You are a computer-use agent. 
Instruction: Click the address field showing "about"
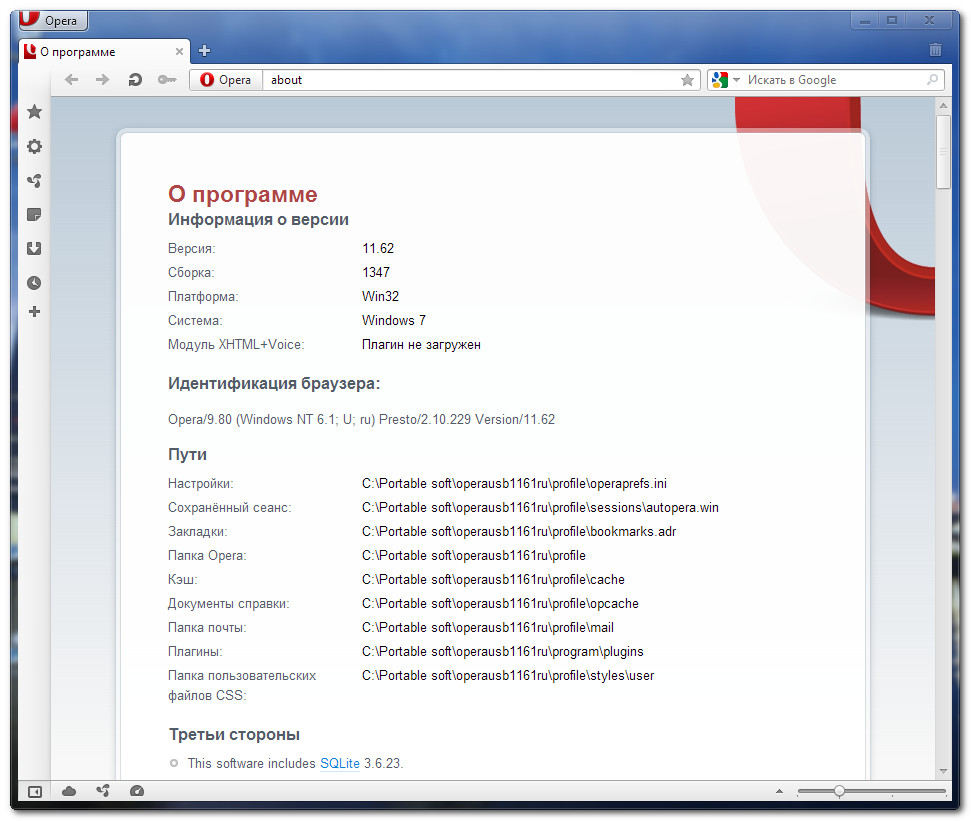[x=471, y=80]
